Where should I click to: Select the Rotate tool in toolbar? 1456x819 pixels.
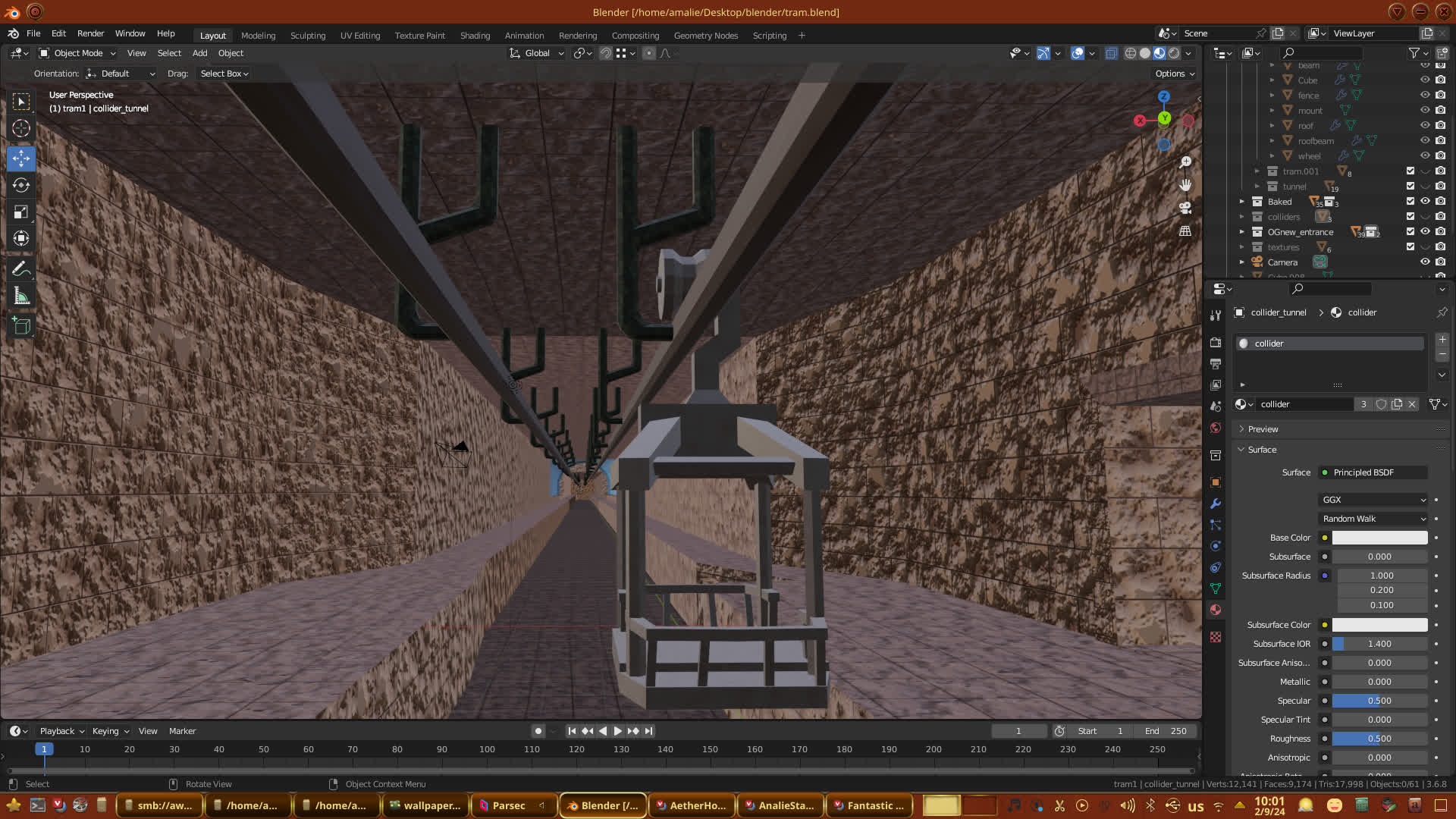[21, 185]
